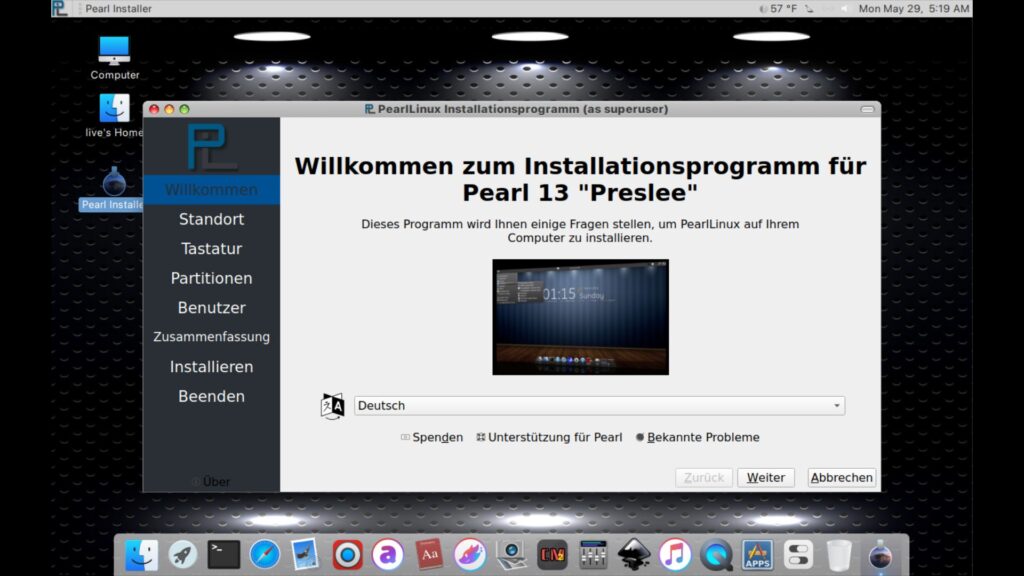The width and height of the screenshot is (1024, 576).
Task: Select the Zusammenfassung step in sidebar
Action: coord(211,337)
